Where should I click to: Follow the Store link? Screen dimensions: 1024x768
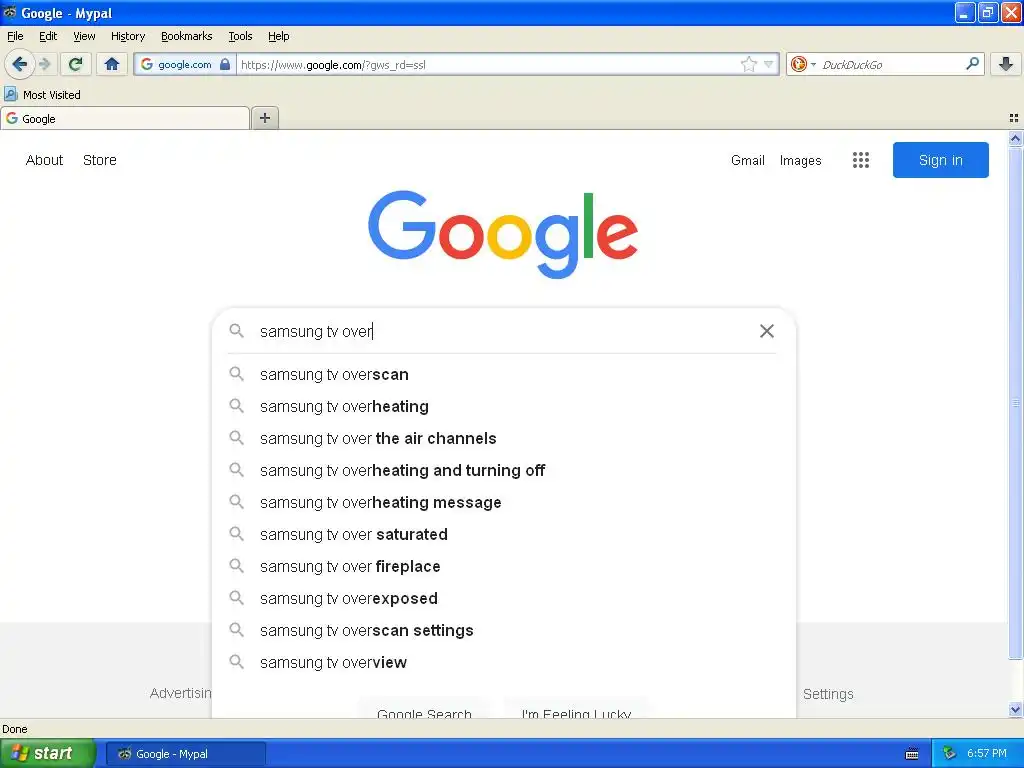(x=99, y=160)
